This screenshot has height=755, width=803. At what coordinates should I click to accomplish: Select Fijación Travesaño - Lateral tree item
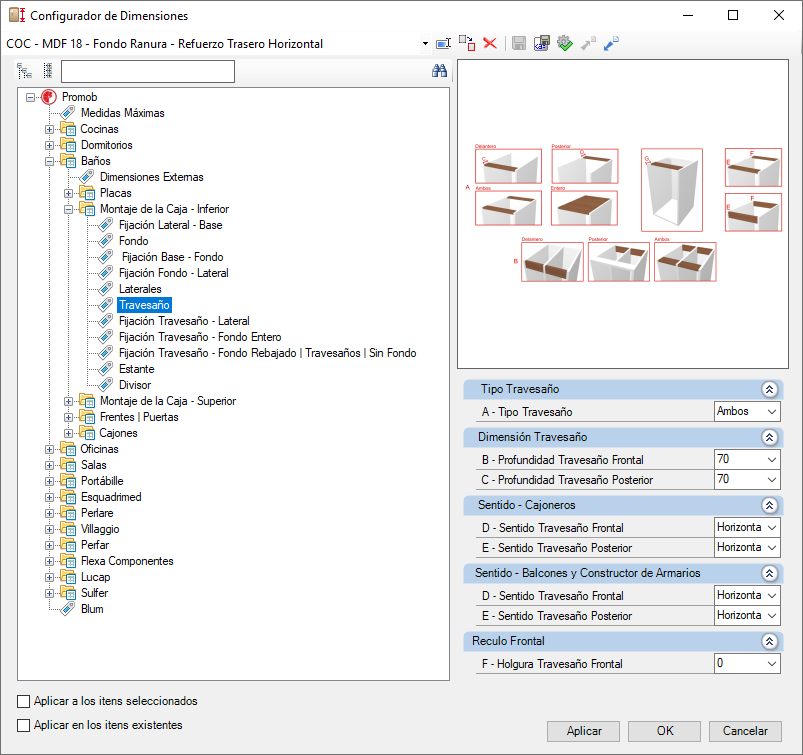184,321
